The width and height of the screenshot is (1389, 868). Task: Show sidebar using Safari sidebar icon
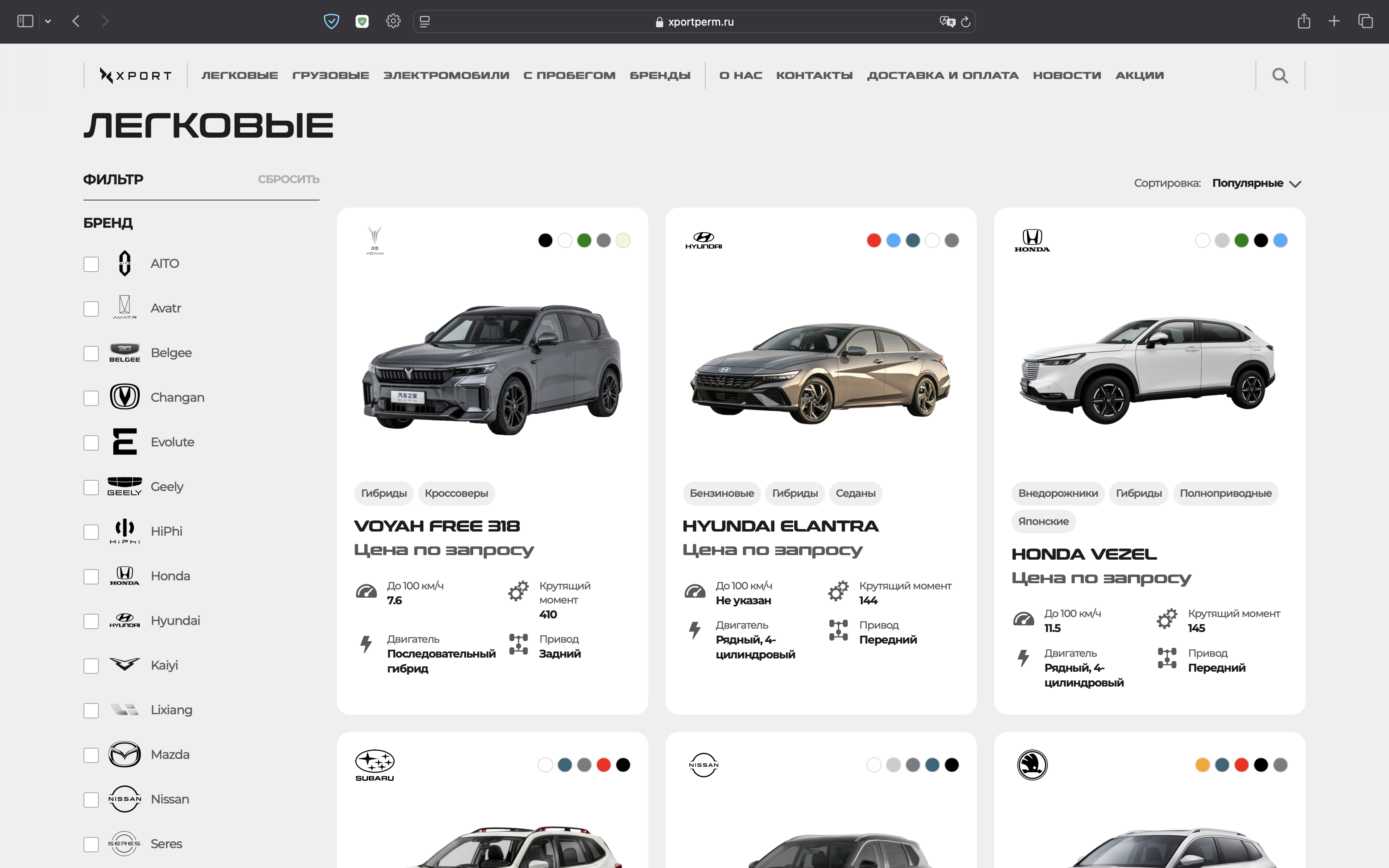[25, 21]
